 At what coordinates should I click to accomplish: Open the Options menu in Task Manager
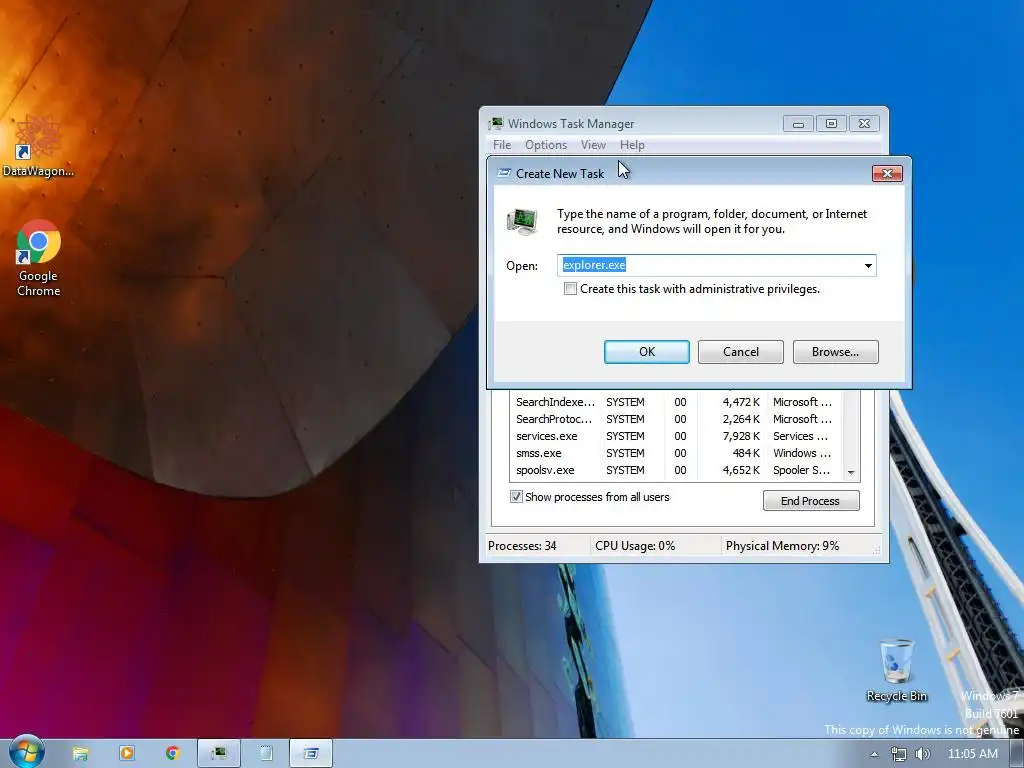(x=546, y=145)
